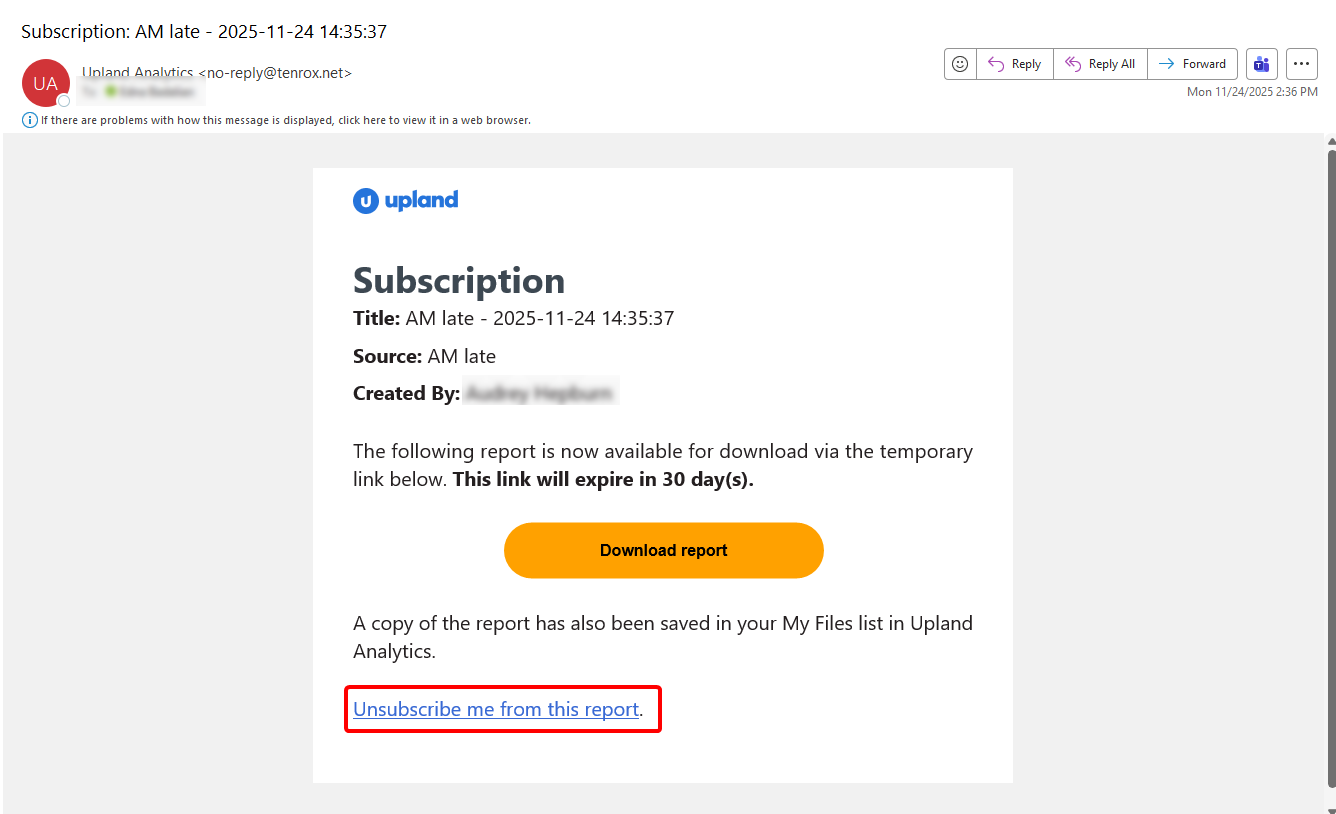Open the More actions ellipsis menu
Image resolution: width=1336 pixels, height=814 pixels.
1301,64
